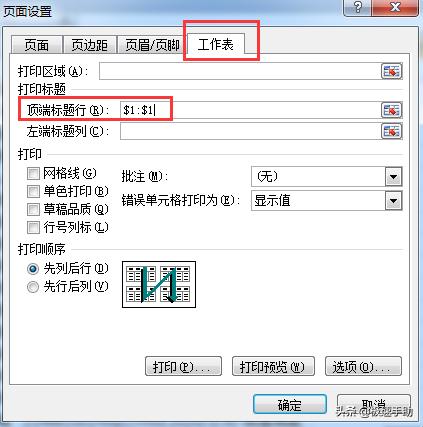Click the 确定 button
423x427 pixels.
click(290, 405)
